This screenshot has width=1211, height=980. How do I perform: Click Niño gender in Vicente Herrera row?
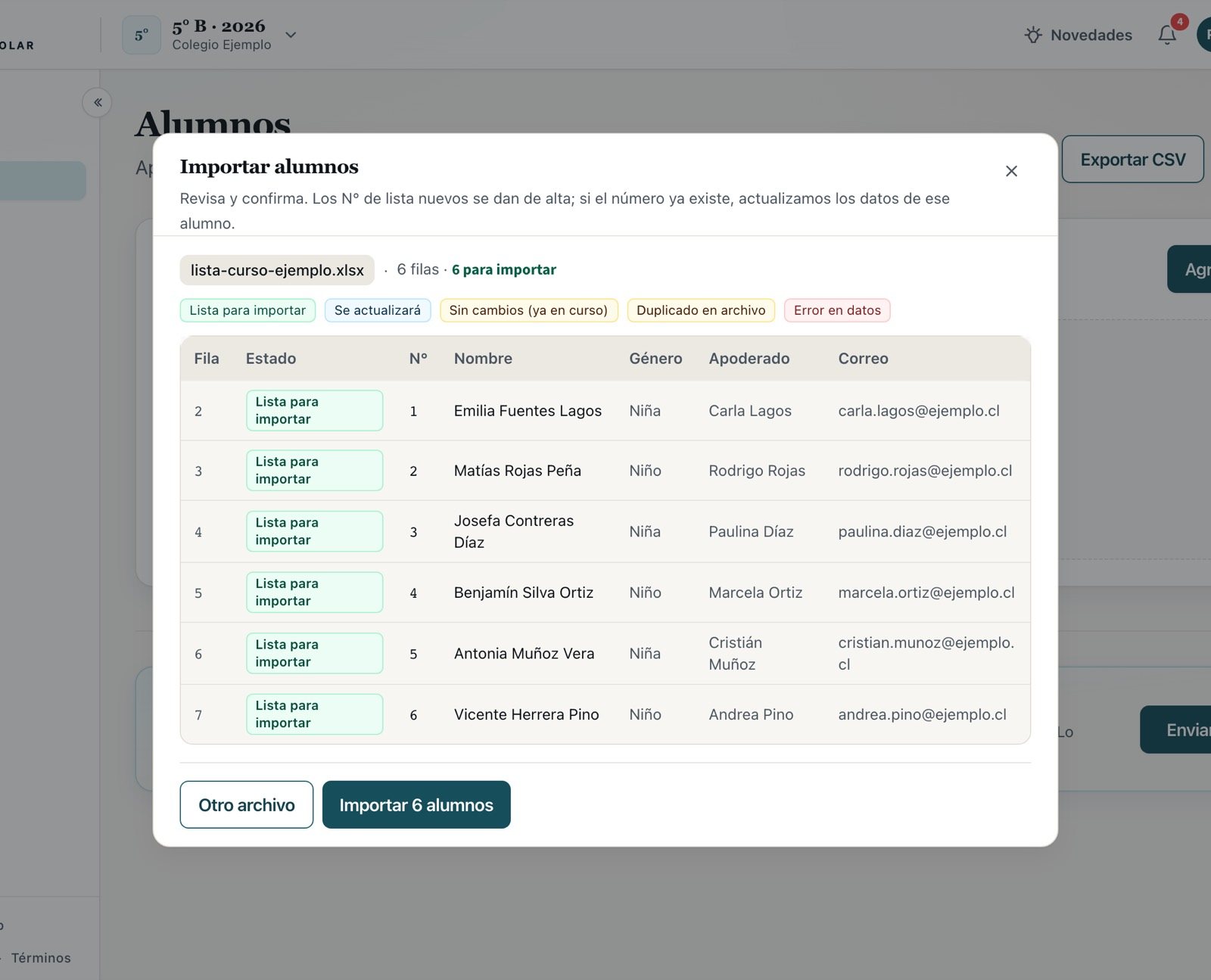645,714
